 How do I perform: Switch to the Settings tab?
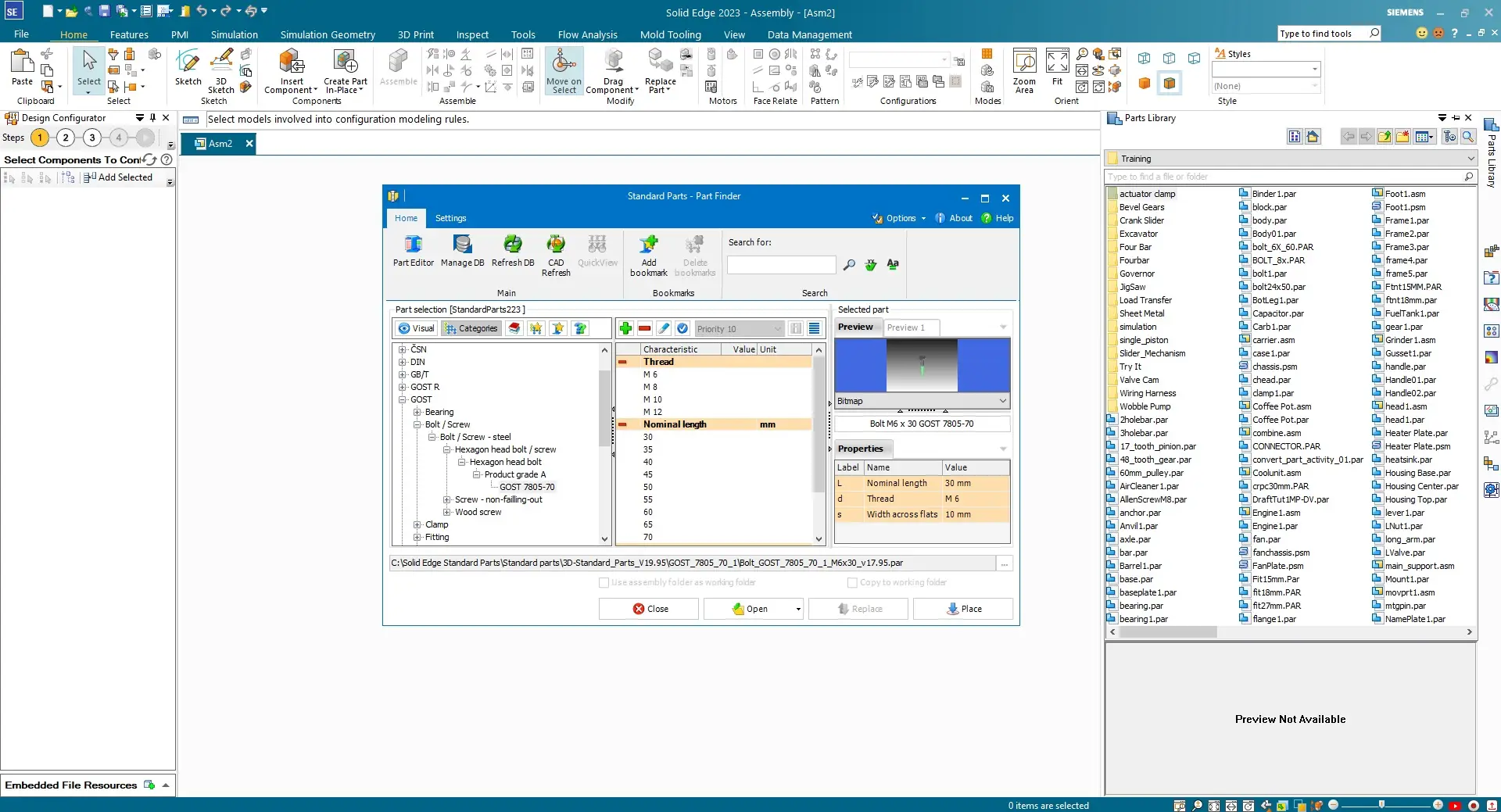pyautogui.click(x=450, y=219)
